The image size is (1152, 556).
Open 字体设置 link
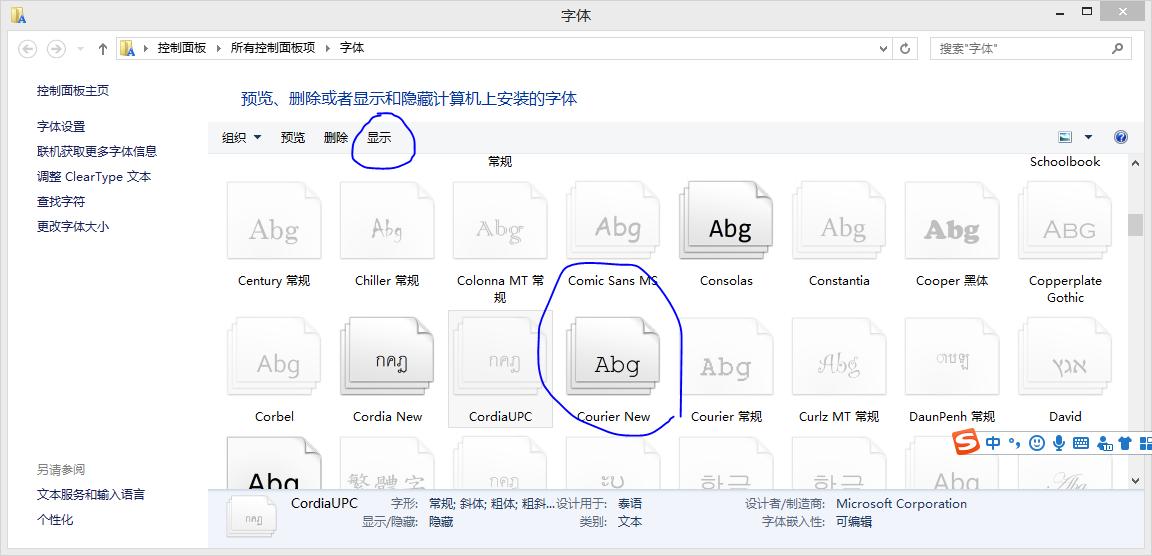pyautogui.click(x=61, y=127)
